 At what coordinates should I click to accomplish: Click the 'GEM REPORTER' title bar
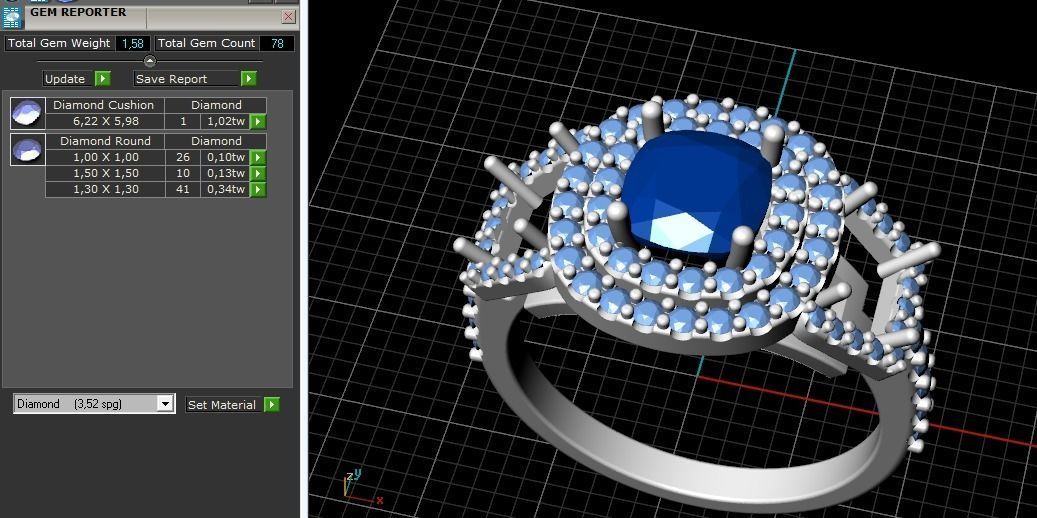tap(149, 17)
